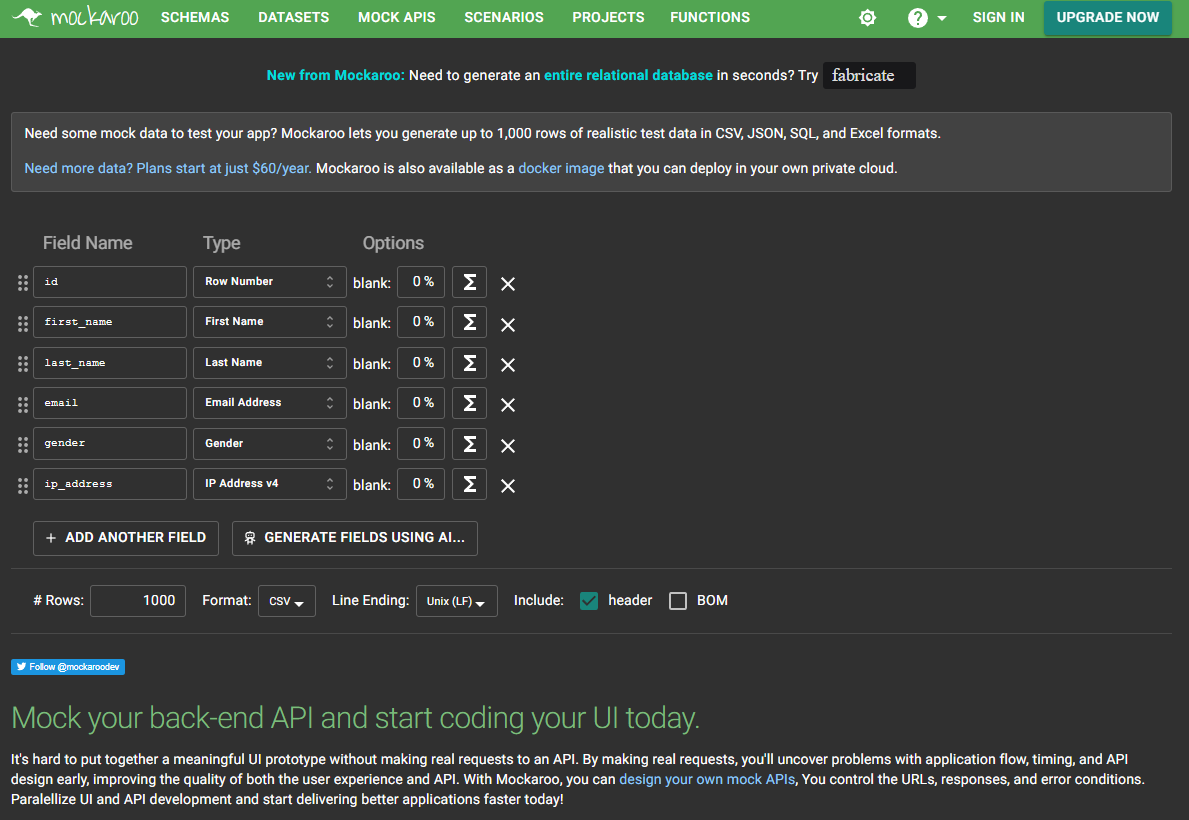This screenshot has width=1189, height=820.
Task: Change the Row Number type selector
Action: click(x=270, y=281)
